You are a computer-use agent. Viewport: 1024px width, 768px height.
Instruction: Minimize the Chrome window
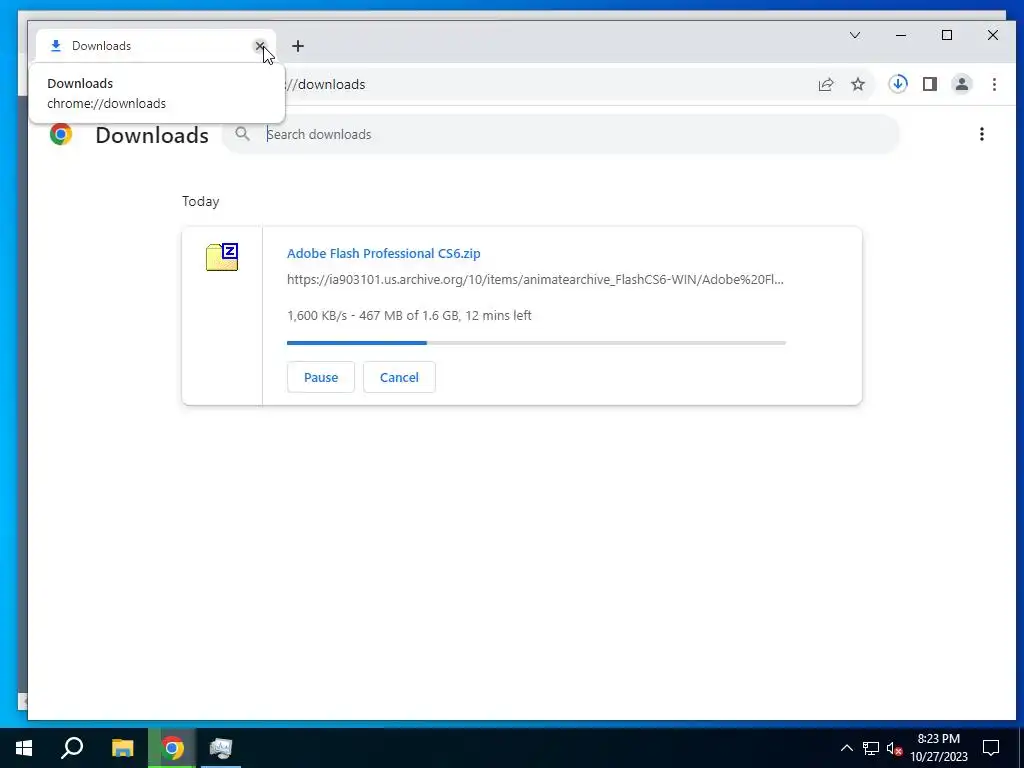[x=901, y=35]
